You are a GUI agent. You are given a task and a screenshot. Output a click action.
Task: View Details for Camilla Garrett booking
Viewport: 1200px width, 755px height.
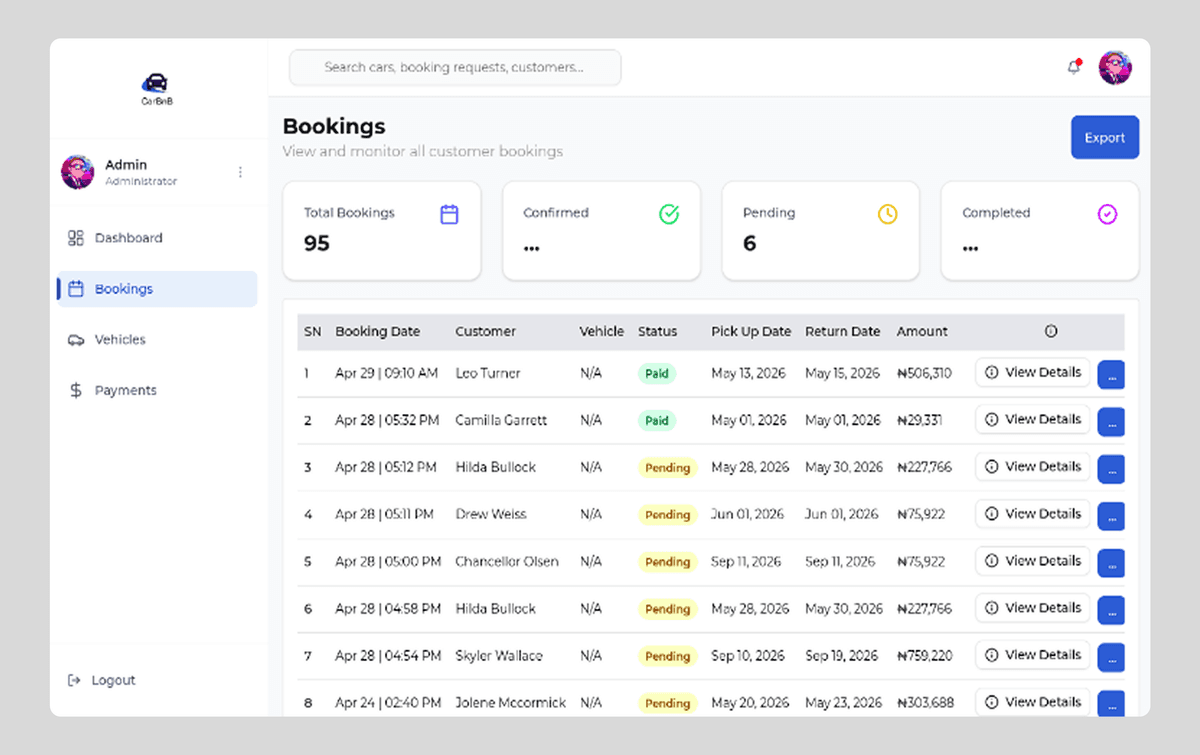click(1033, 419)
